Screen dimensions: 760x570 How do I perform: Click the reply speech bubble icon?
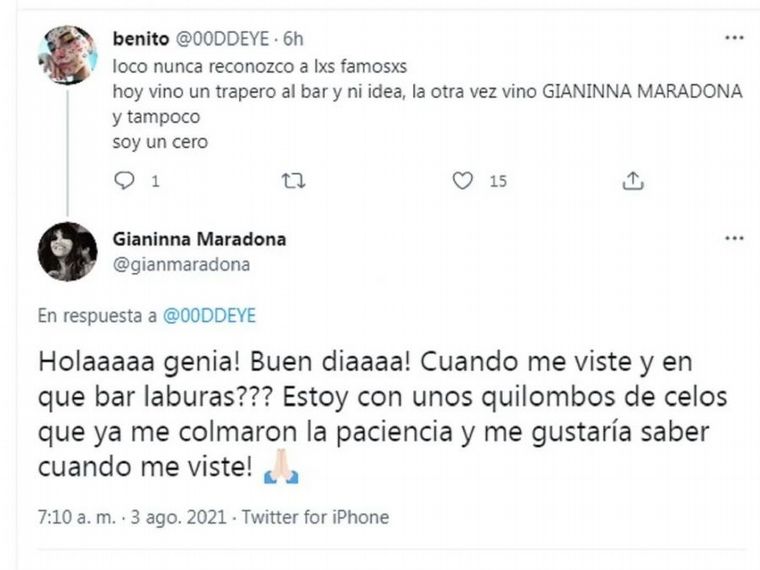pos(125,181)
